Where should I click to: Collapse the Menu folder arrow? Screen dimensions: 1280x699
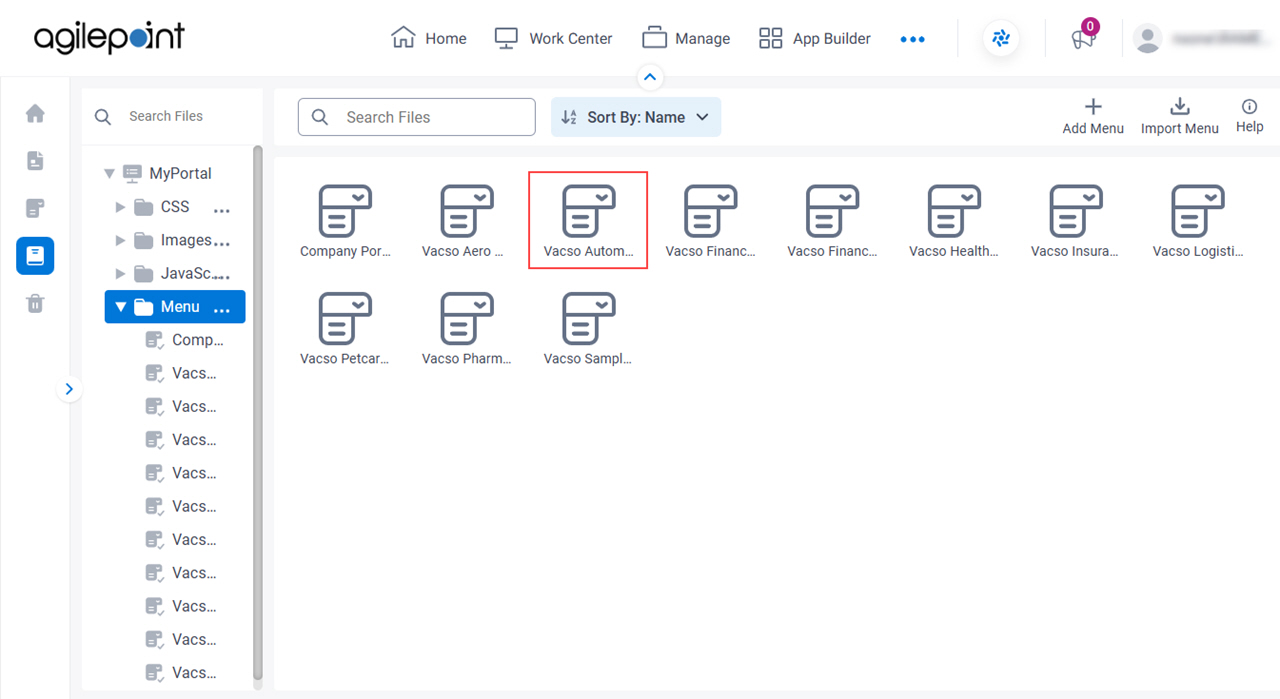tap(120, 307)
